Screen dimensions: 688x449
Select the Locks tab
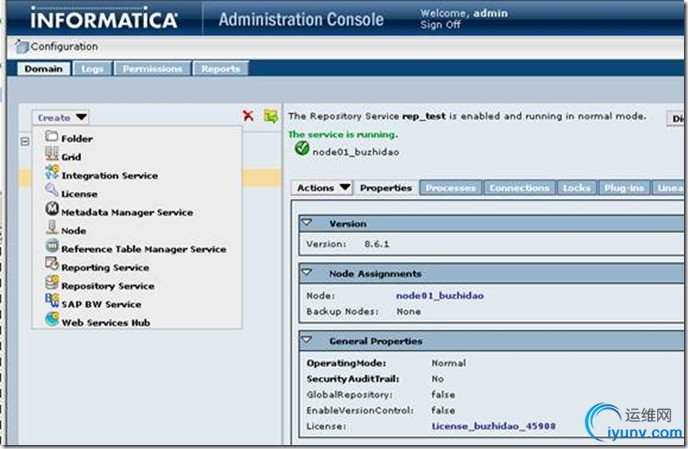click(577, 188)
